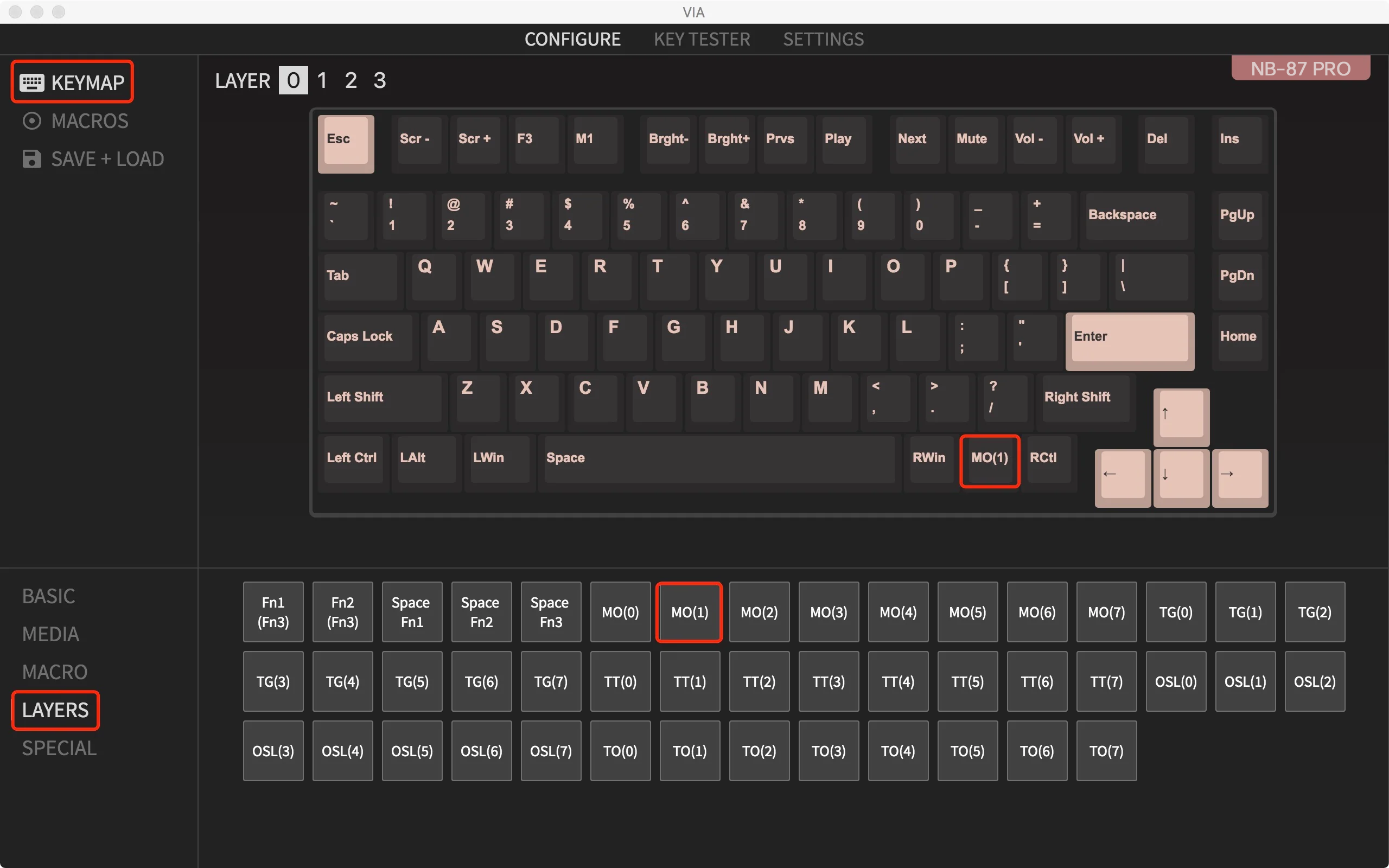1389x868 pixels.
Task: Select the Esc key on the keymap
Action: point(345,144)
